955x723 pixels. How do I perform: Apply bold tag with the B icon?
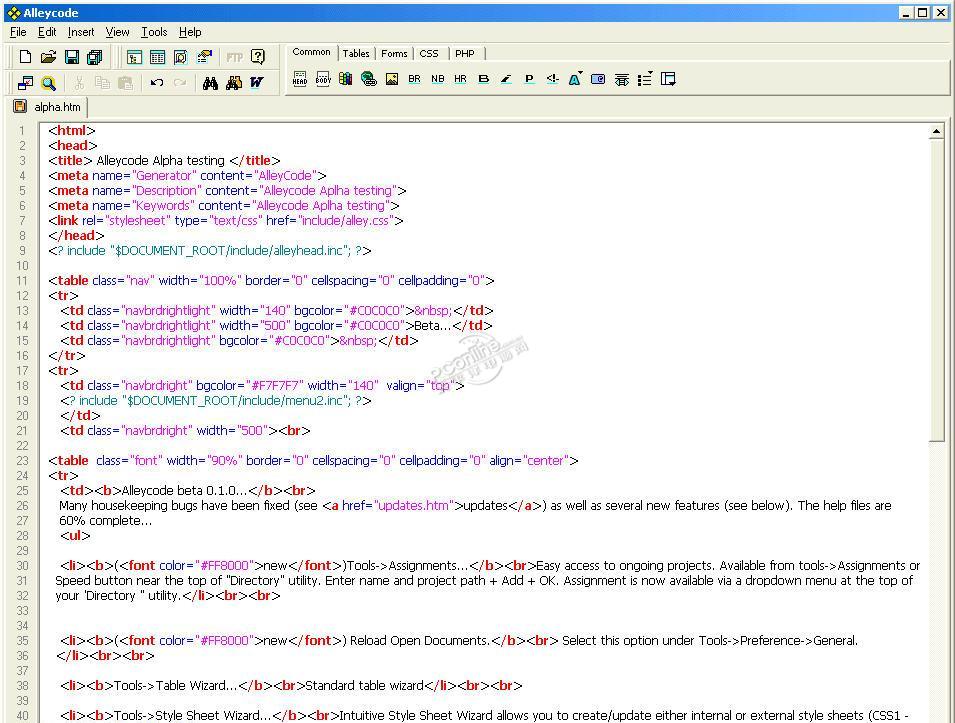click(x=484, y=79)
